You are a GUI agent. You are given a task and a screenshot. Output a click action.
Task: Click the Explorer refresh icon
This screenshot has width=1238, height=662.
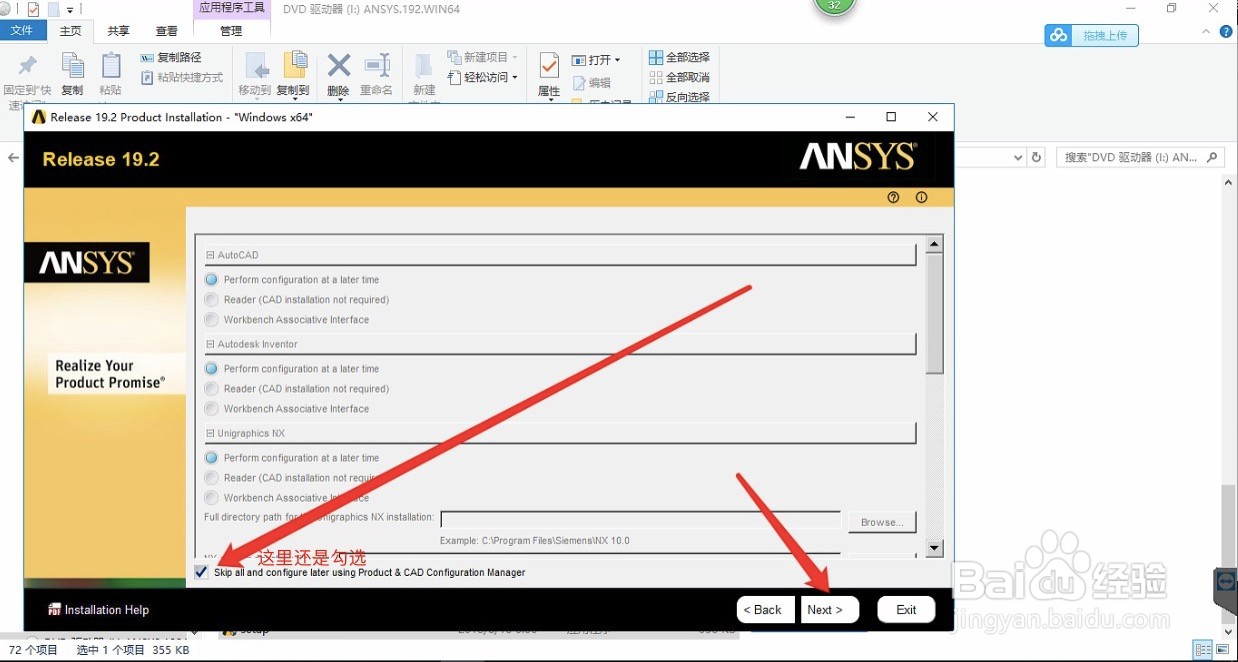pos(1037,158)
